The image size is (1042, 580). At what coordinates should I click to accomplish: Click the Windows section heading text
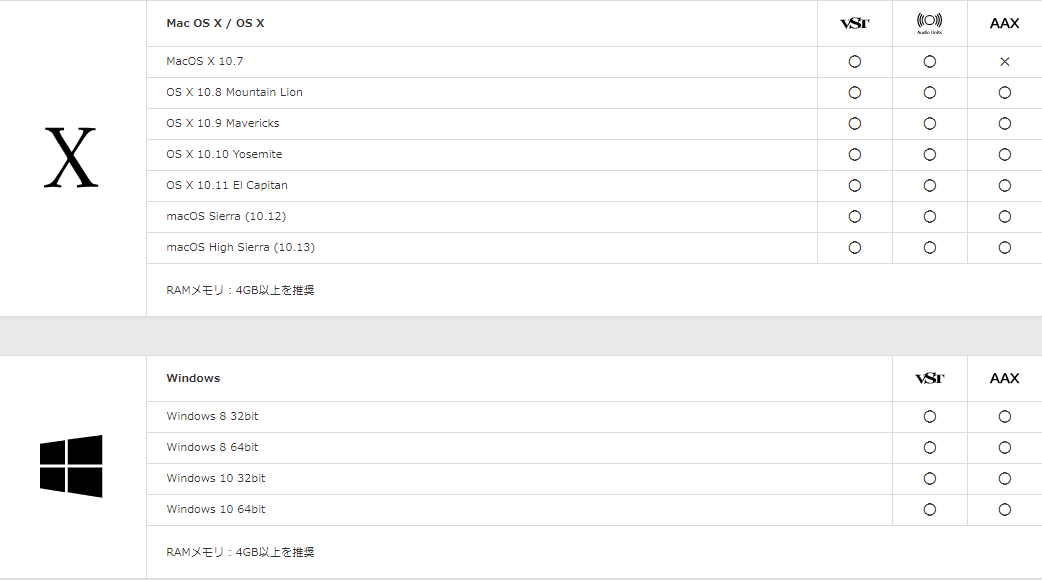click(x=193, y=378)
